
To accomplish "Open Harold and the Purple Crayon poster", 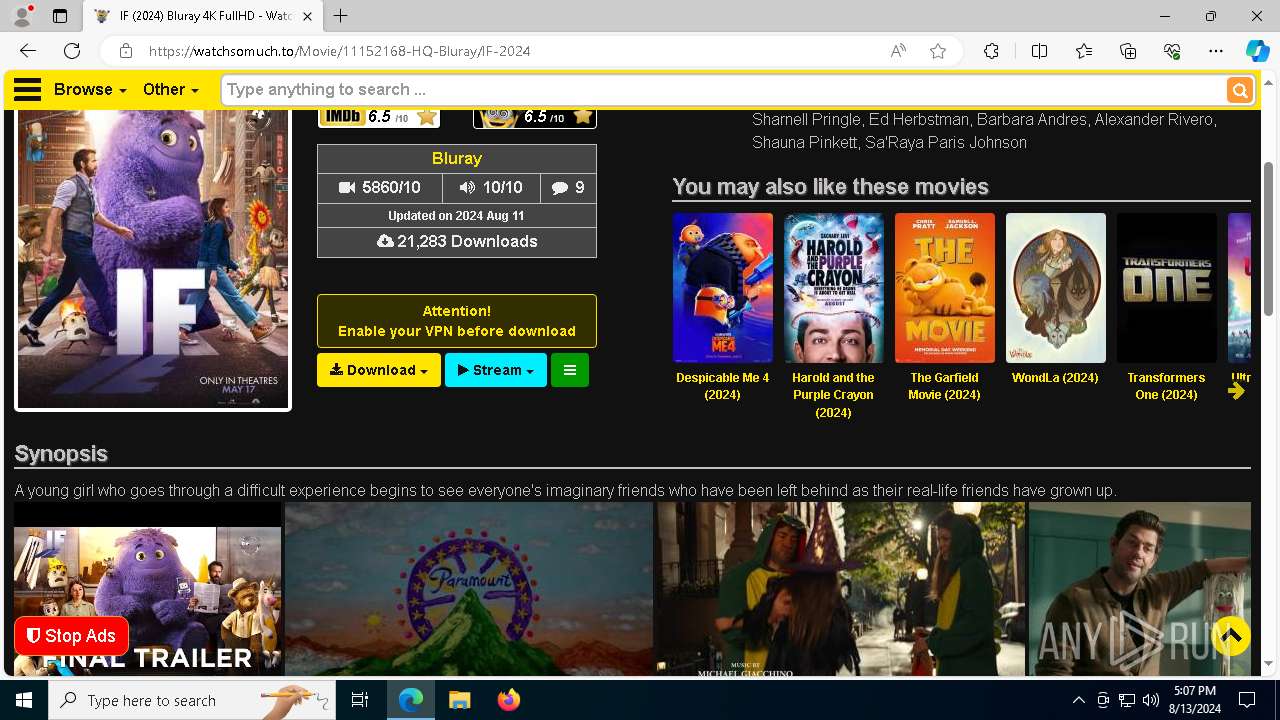I will [834, 288].
